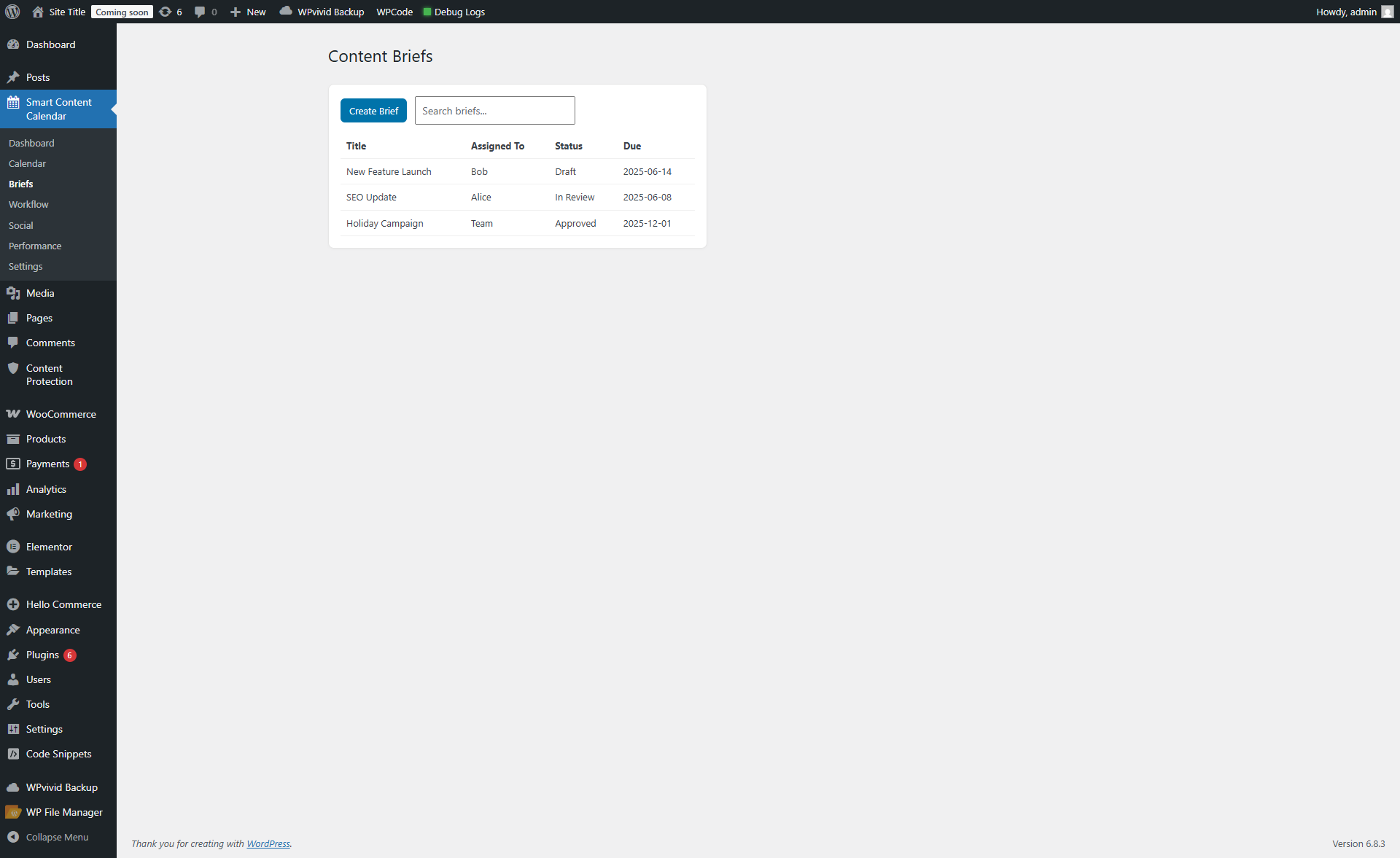The image size is (1400, 858).
Task: Go to Workflow submenu item
Action: (28, 205)
